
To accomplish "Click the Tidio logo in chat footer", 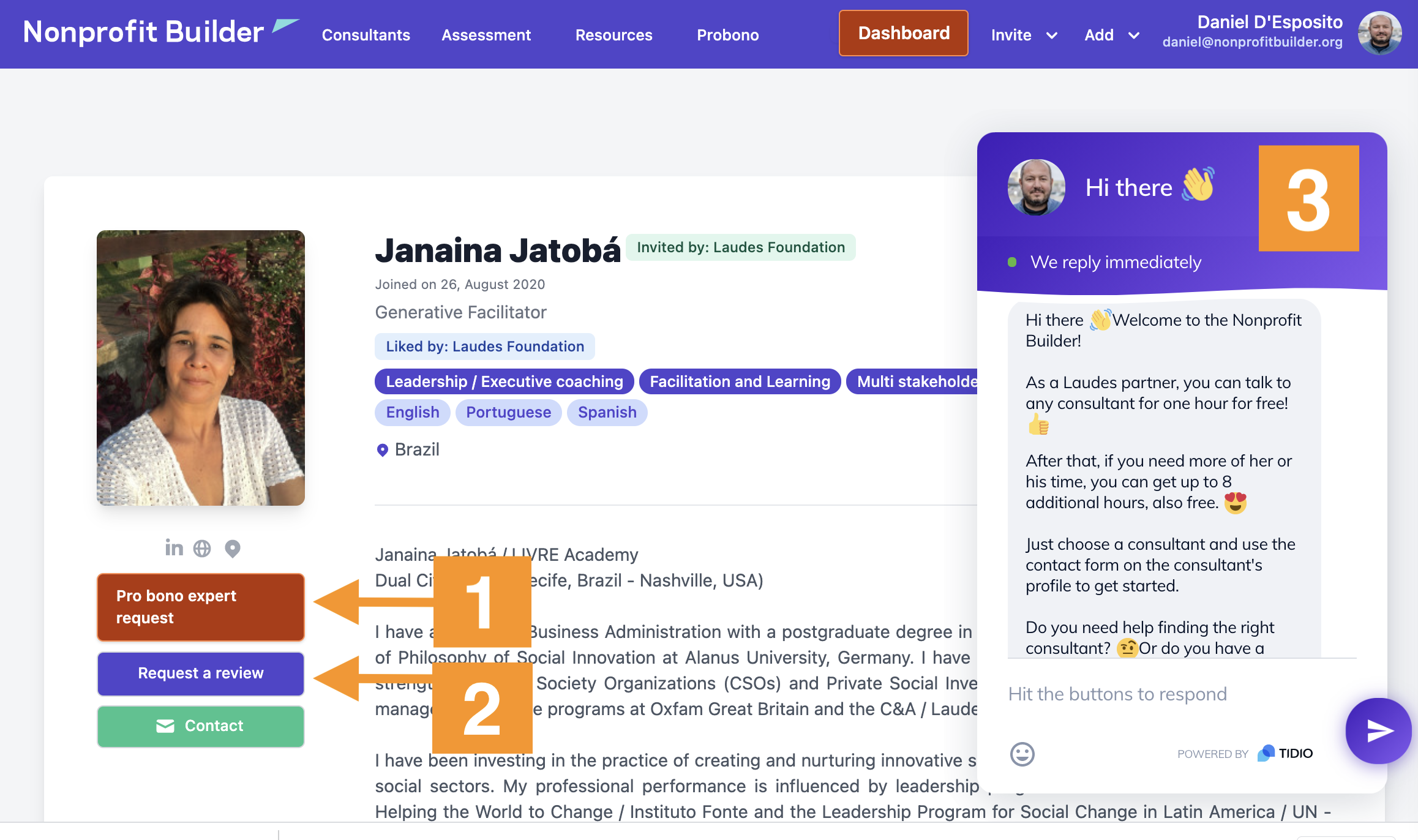I will (1285, 753).
